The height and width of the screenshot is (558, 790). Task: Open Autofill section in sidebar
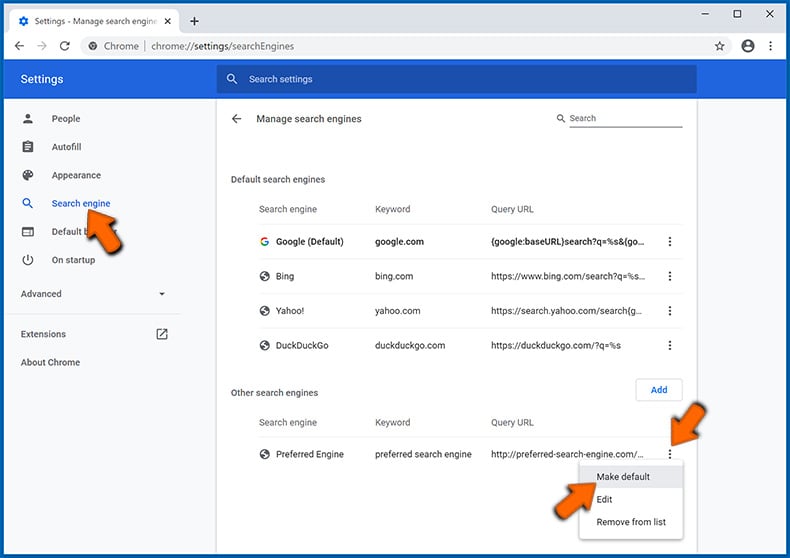click(x=67, y=147)
